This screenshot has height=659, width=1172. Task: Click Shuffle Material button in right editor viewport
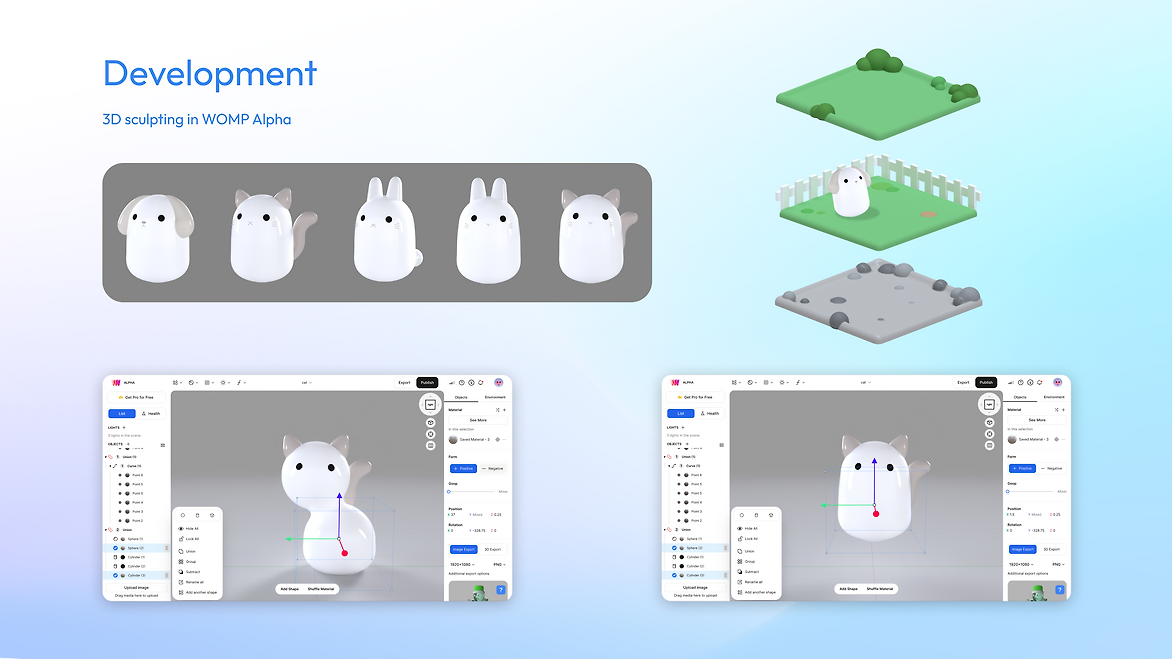pos(879,589)
